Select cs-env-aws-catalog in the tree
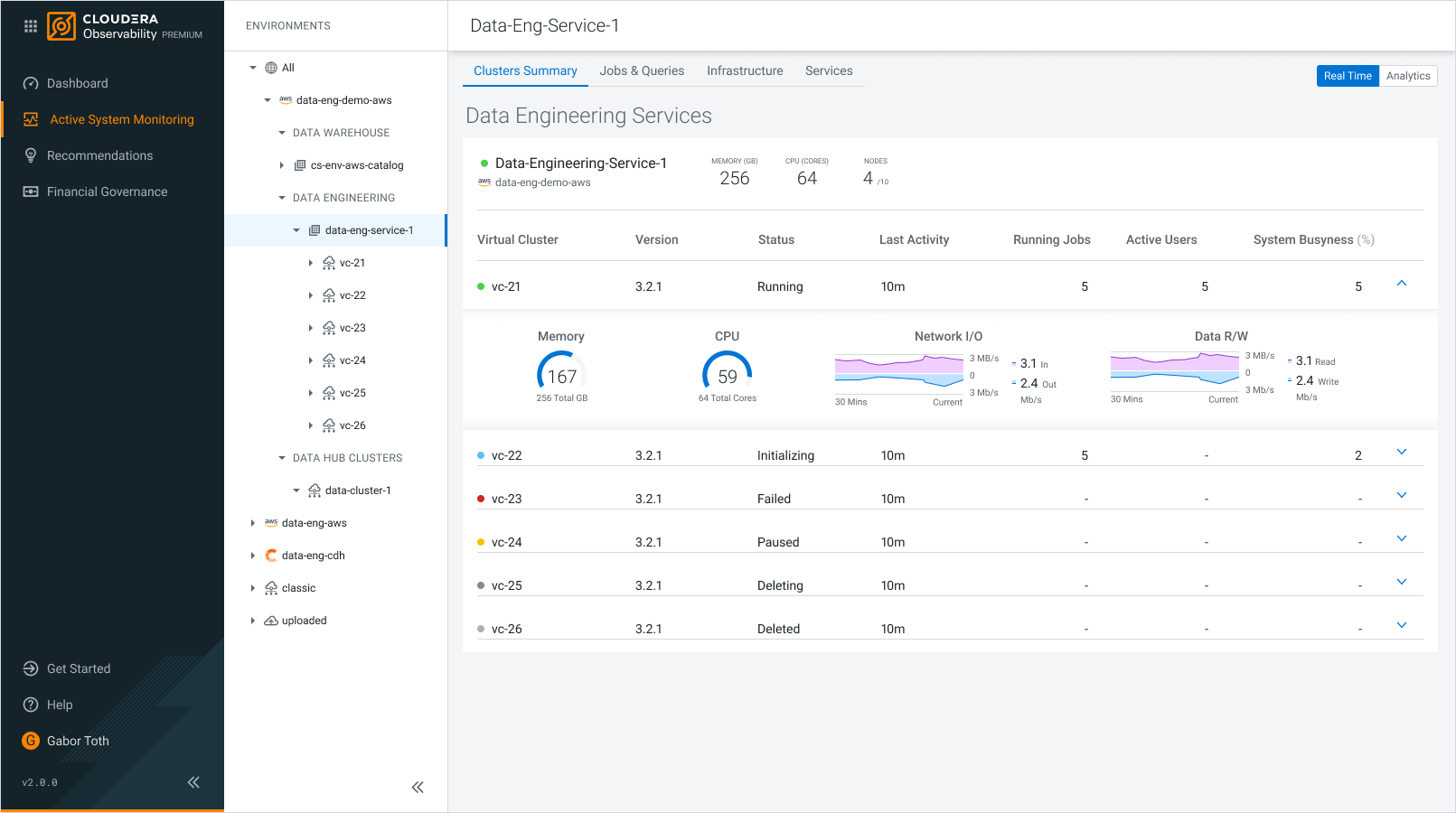Screen dimensions: 1456x813 coord(356,165)
